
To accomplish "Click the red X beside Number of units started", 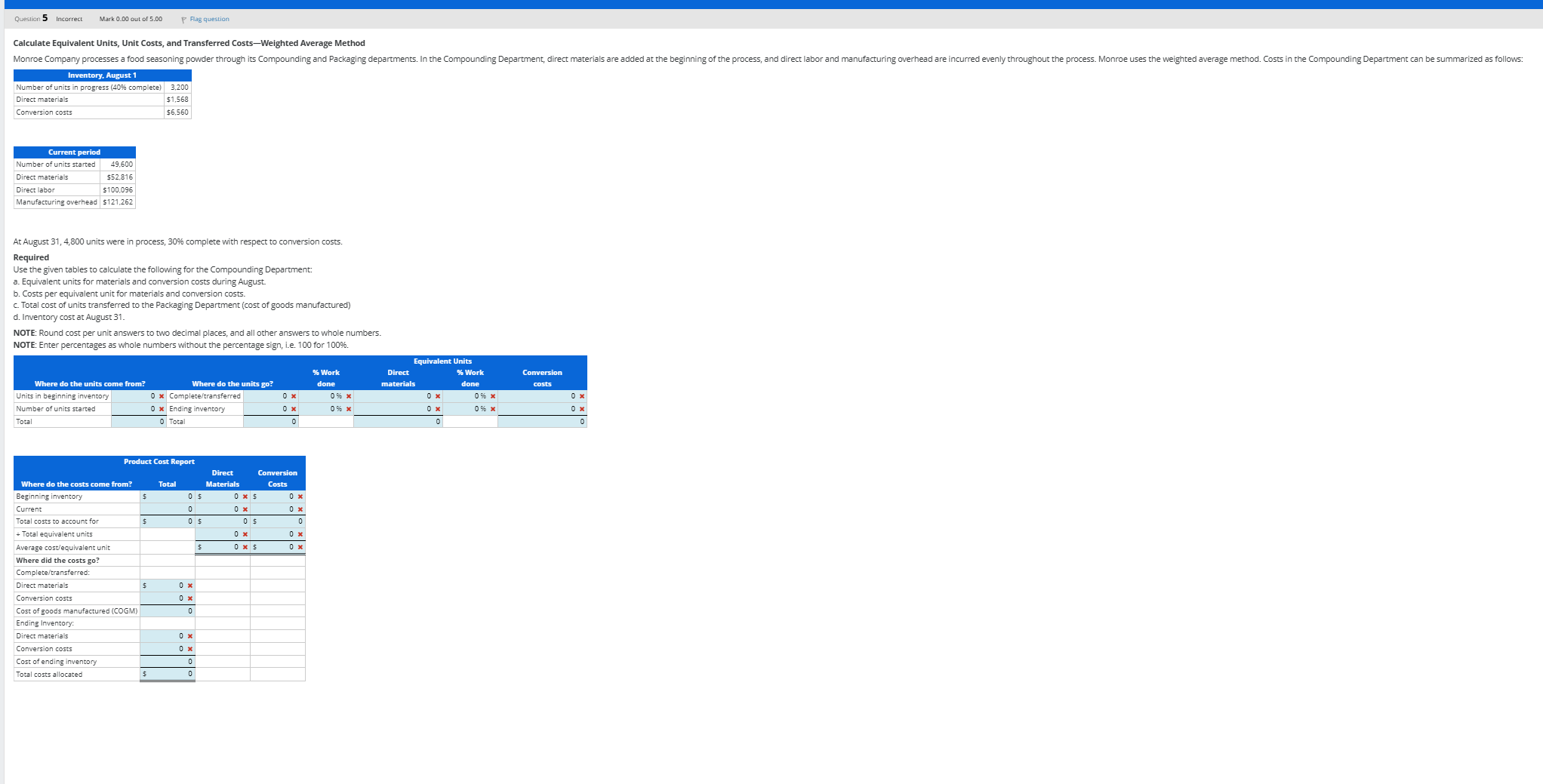I will pos(161,407).
